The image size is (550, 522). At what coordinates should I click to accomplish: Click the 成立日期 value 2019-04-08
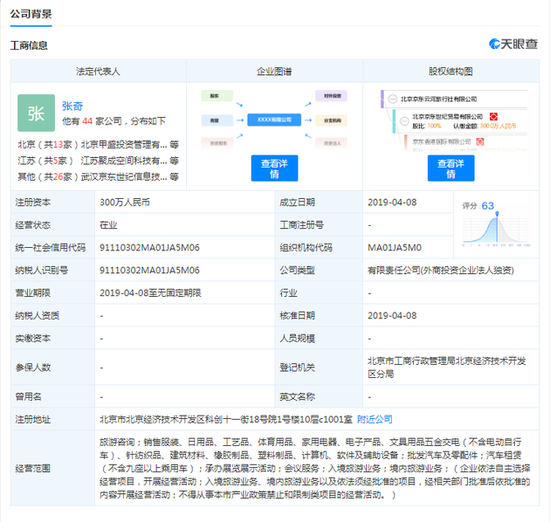click(x=392, y=202)
